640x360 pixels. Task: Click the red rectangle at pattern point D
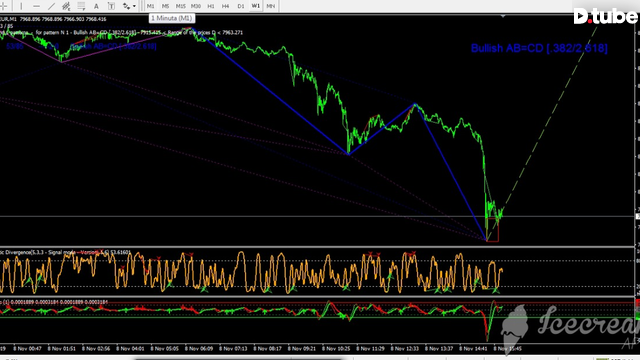tap(493, 230)
